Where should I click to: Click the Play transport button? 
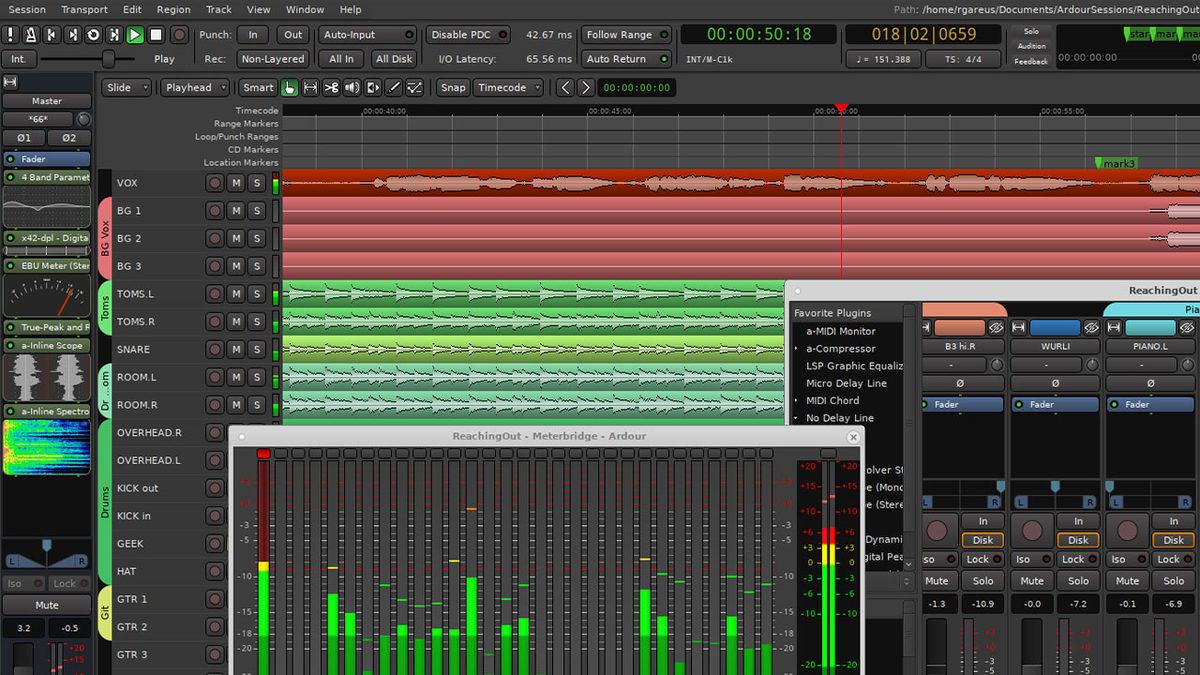[137, 33]
